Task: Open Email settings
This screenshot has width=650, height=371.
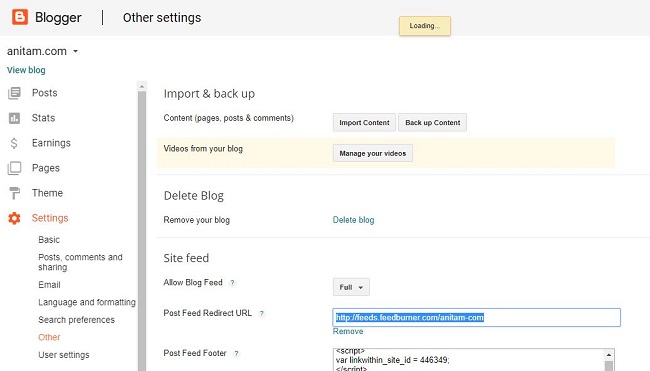Action: 49,285
